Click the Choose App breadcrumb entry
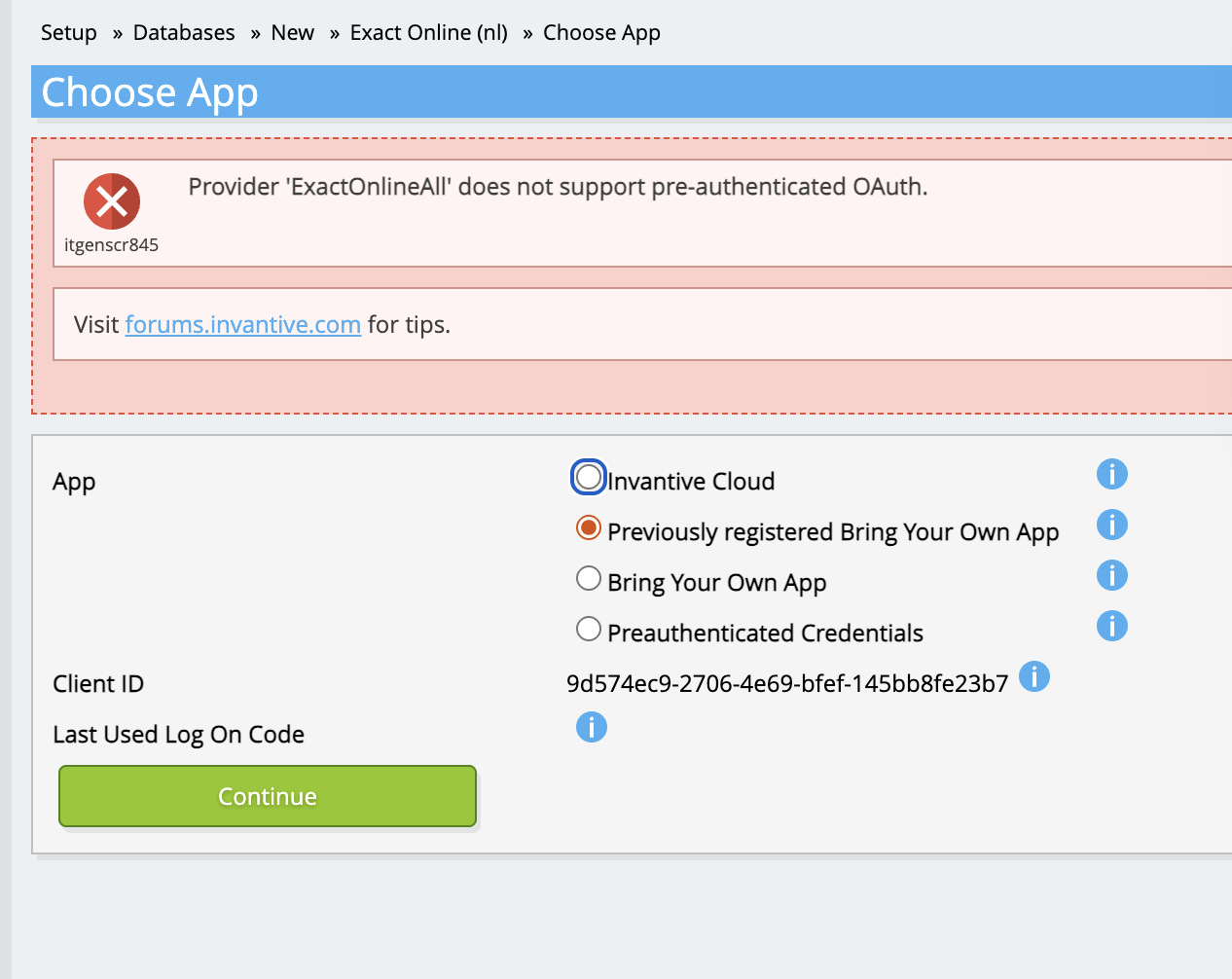This screenshot has height=979, width=1232. [x=601, y=33]
